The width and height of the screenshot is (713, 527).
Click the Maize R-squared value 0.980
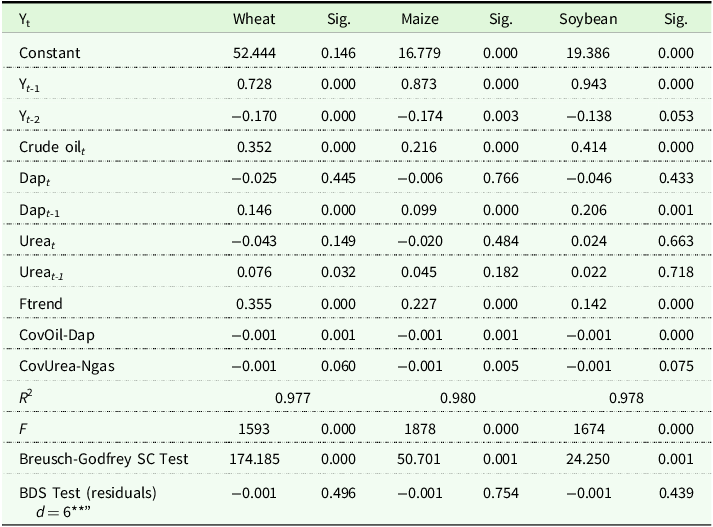460,397
